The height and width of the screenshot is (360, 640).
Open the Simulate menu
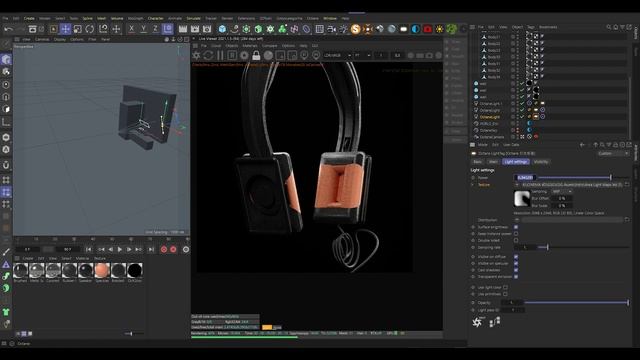[193, 18]
